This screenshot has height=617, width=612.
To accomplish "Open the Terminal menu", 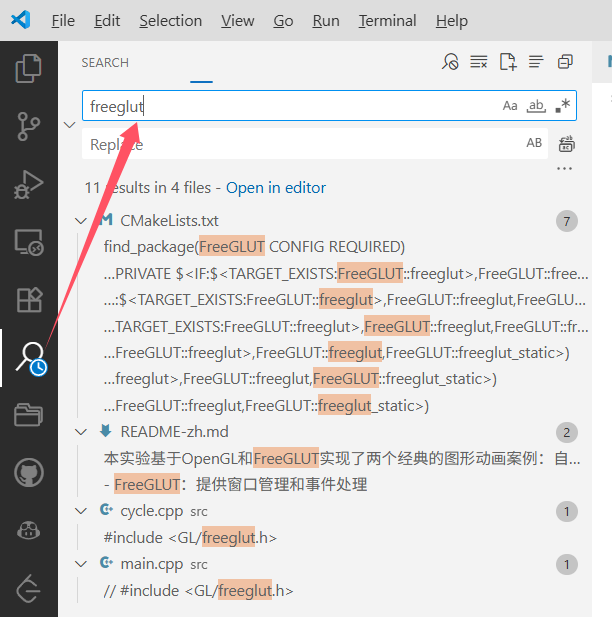I will click(x=387, y=20).
